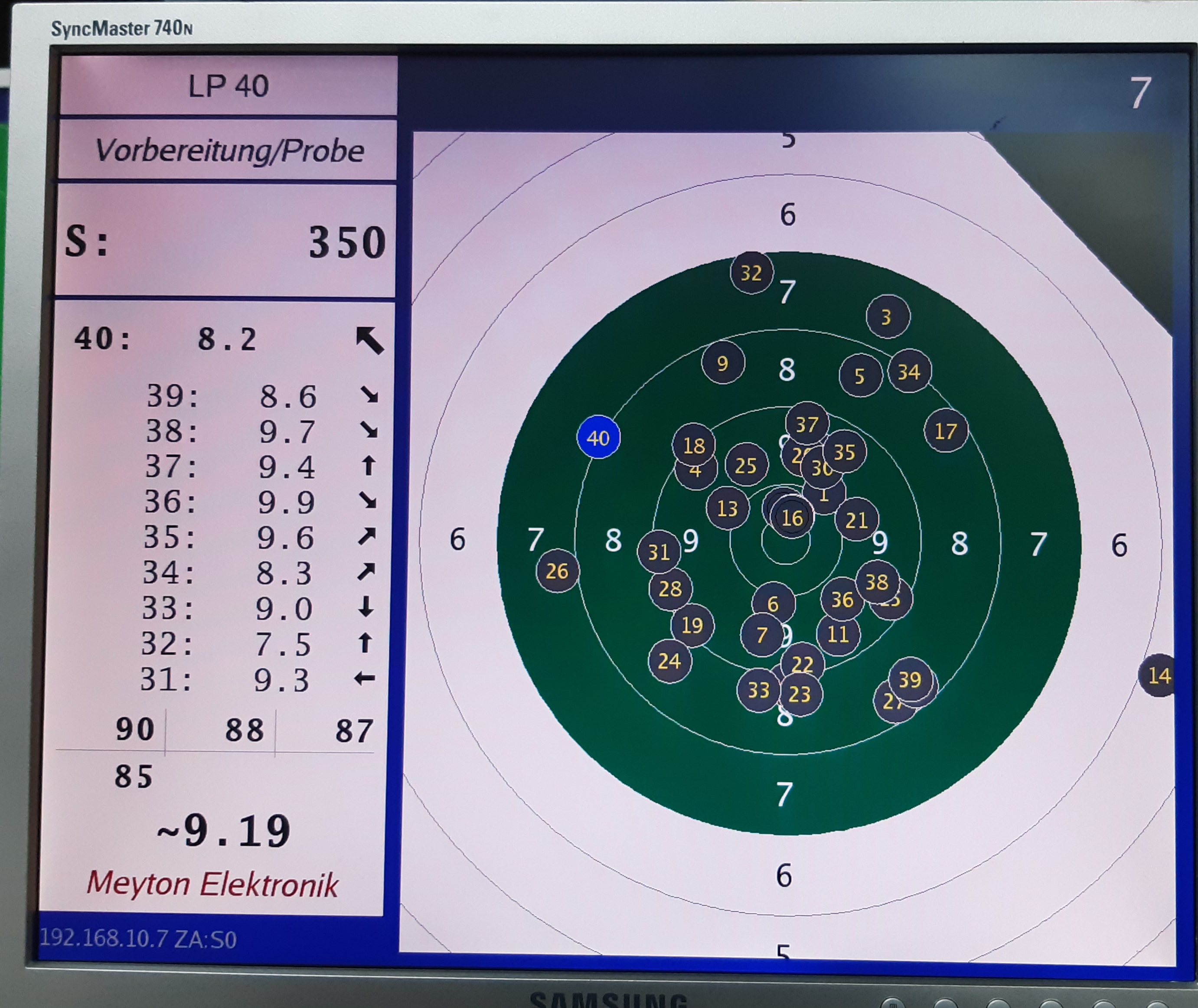Click the series total 85
Image resolution: width=1198 pixels, height=1008 pixels.
(134, 776)
